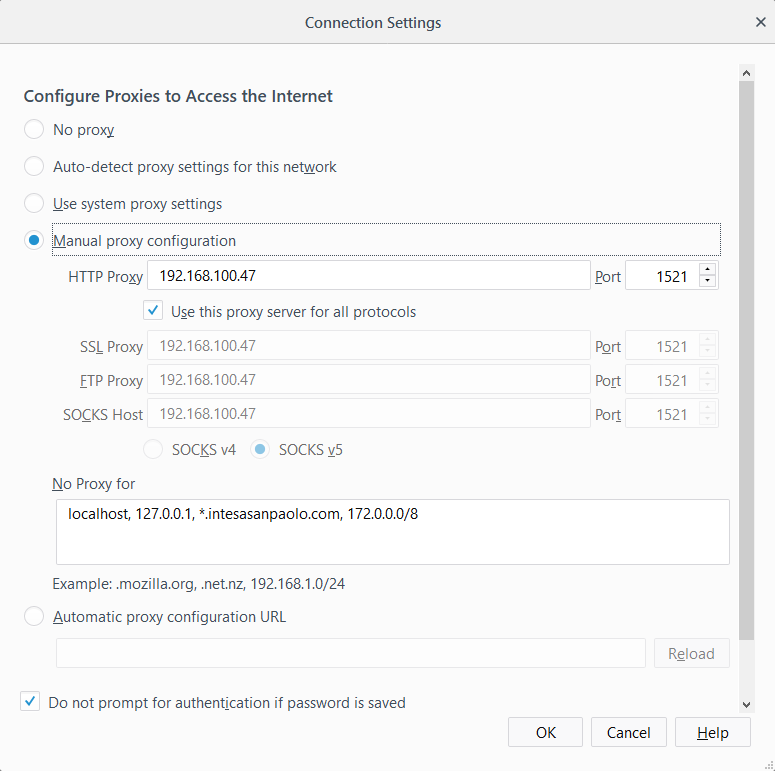Click the HTTP Proxy port number field
This screenshot has width=775, height=771.
[x=662, y=276]
